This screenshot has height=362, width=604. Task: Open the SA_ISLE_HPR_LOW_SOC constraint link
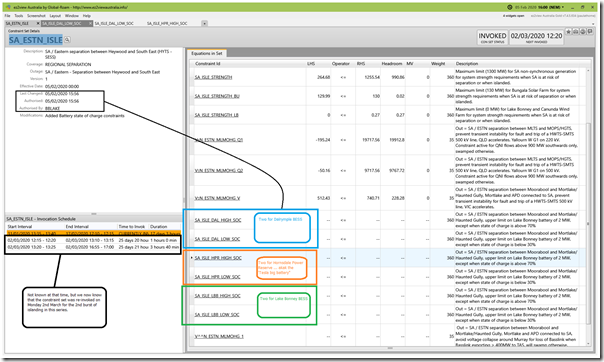click(x=217, y=277)
